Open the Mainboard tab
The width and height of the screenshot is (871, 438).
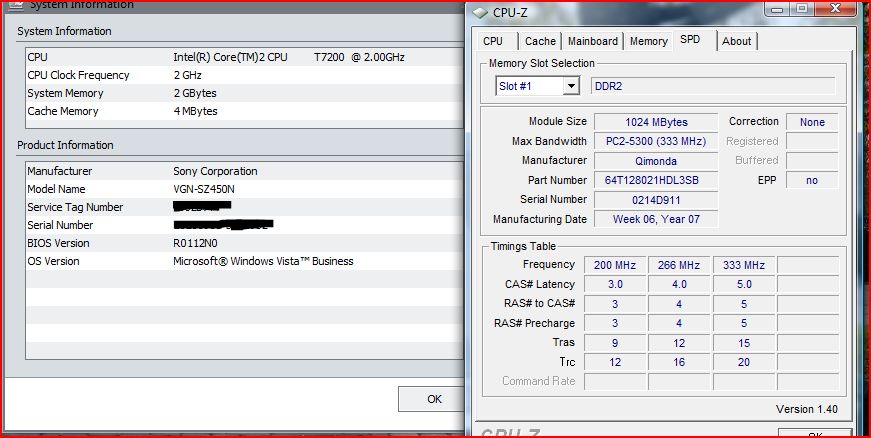pos(593,41)
